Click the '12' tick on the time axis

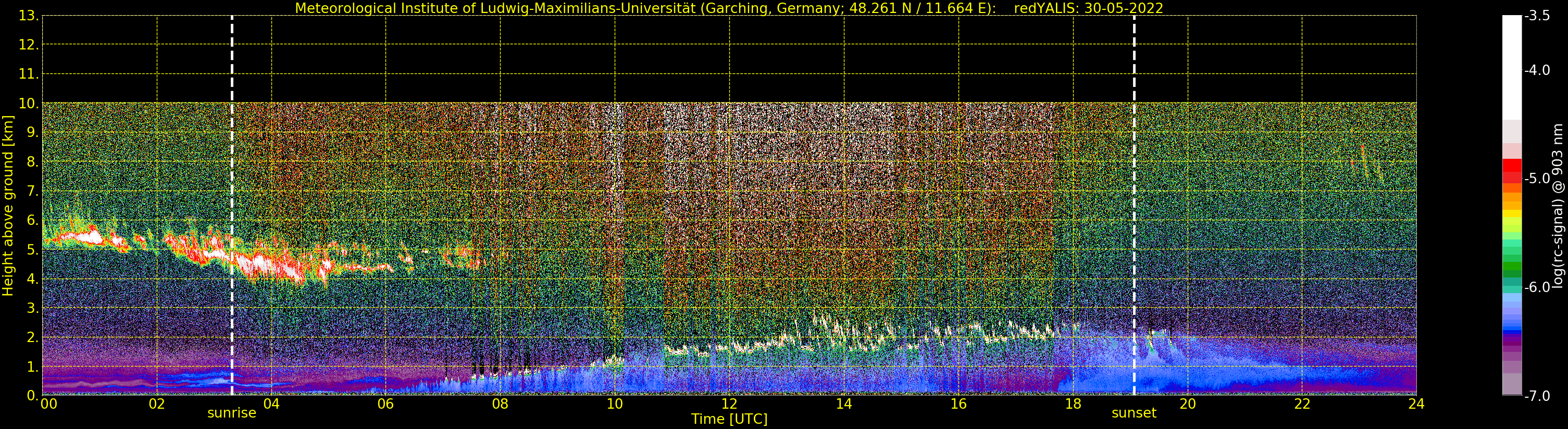coord(729,404)
